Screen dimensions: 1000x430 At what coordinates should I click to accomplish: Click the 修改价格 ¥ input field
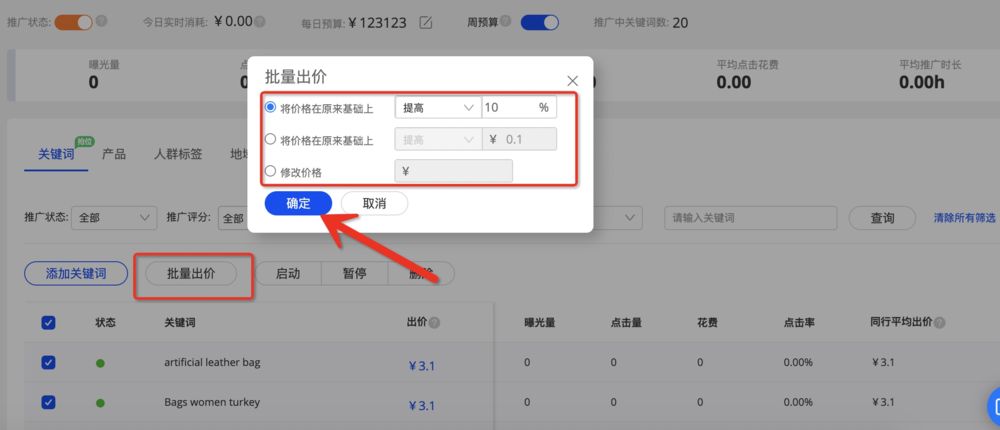(454, 171)
